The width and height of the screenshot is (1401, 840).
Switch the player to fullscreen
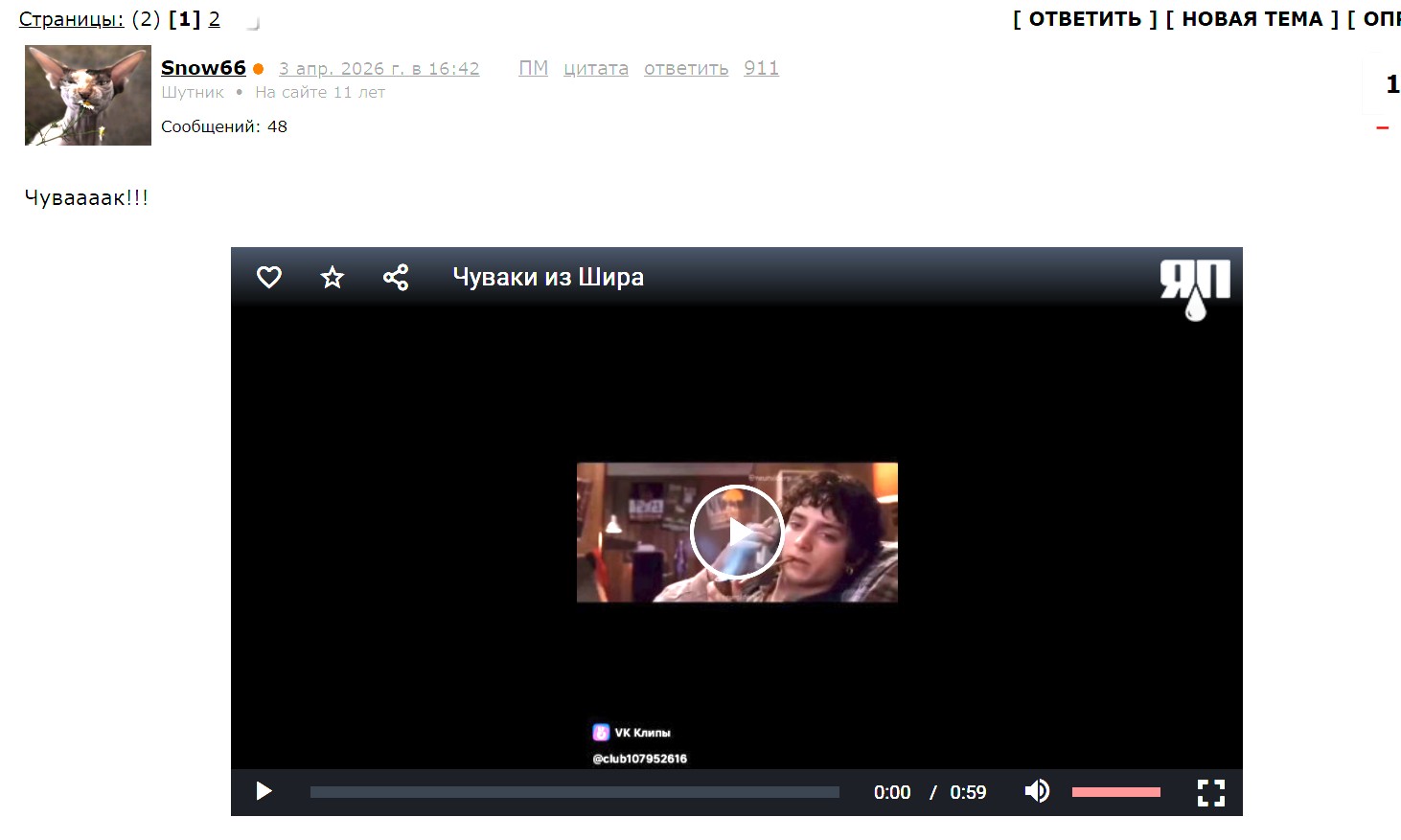(1211, 792)
